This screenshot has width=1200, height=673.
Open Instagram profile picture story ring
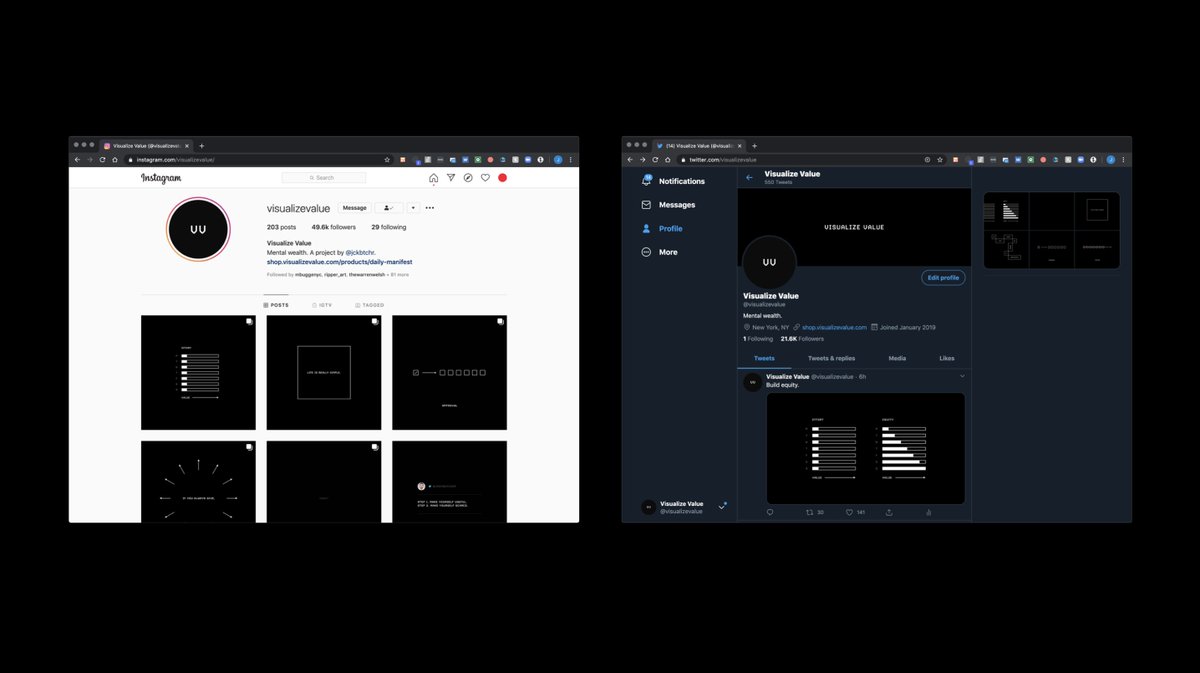pos(198,229)
